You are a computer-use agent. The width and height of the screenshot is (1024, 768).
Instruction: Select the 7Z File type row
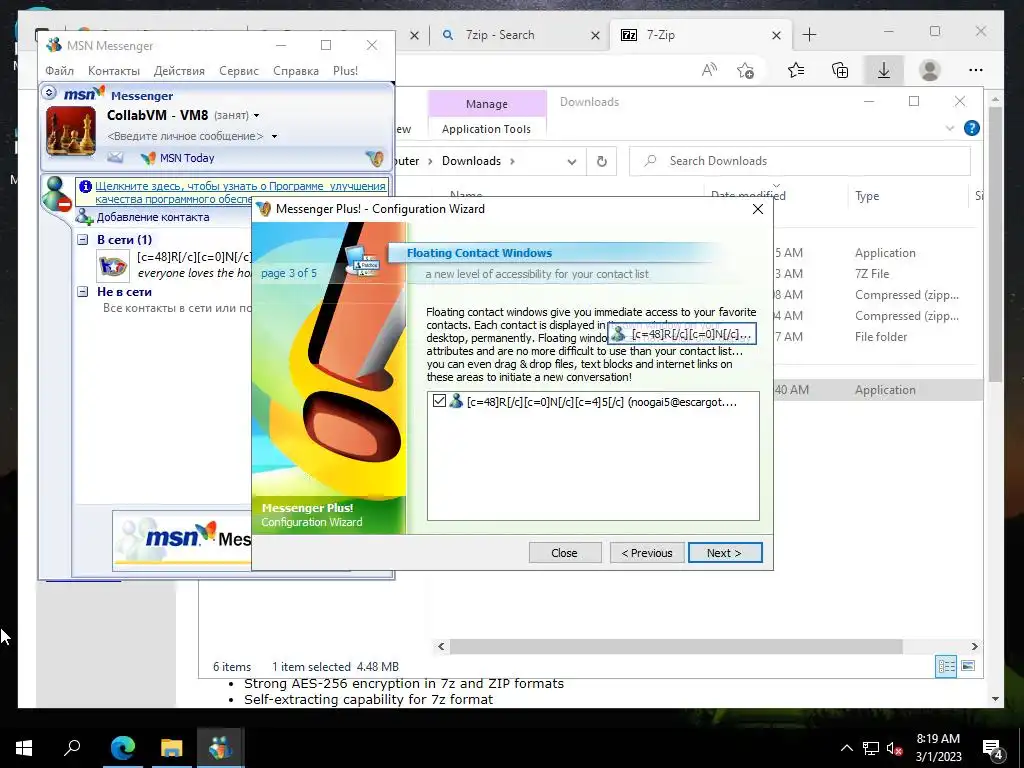click(x=872, y=274)
